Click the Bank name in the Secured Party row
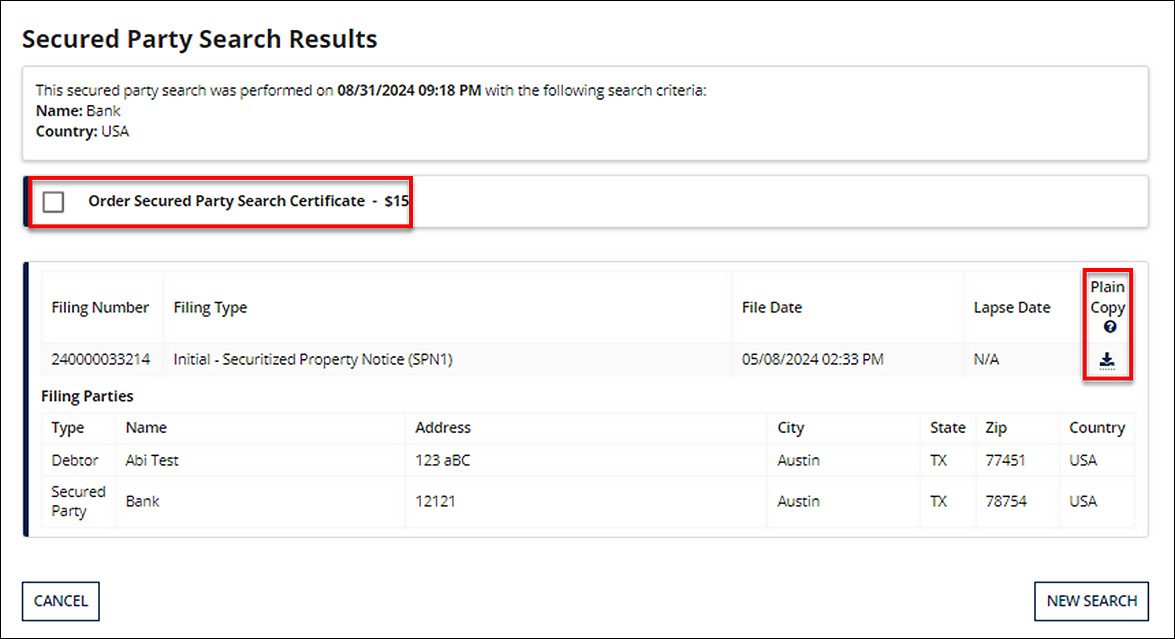This screenshot has height=639, width=1175. pyautogui.click(x=142, y=502)
